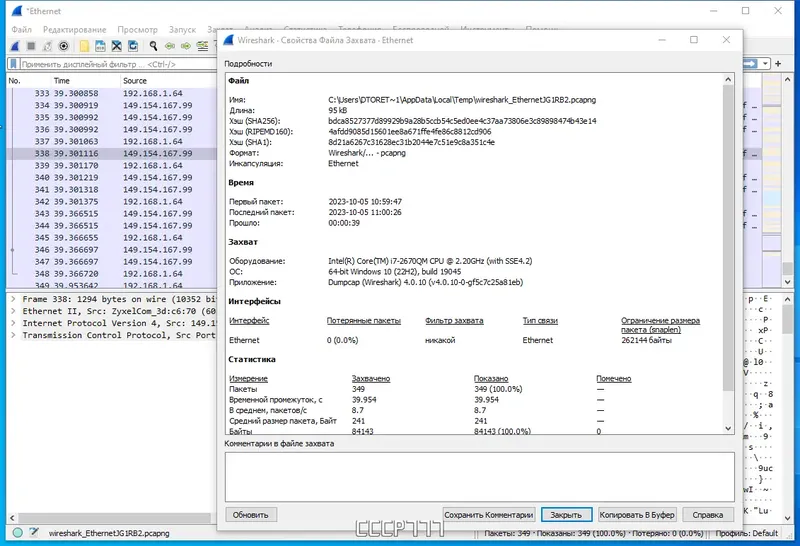Click the Обновить button

pos(251,515)
